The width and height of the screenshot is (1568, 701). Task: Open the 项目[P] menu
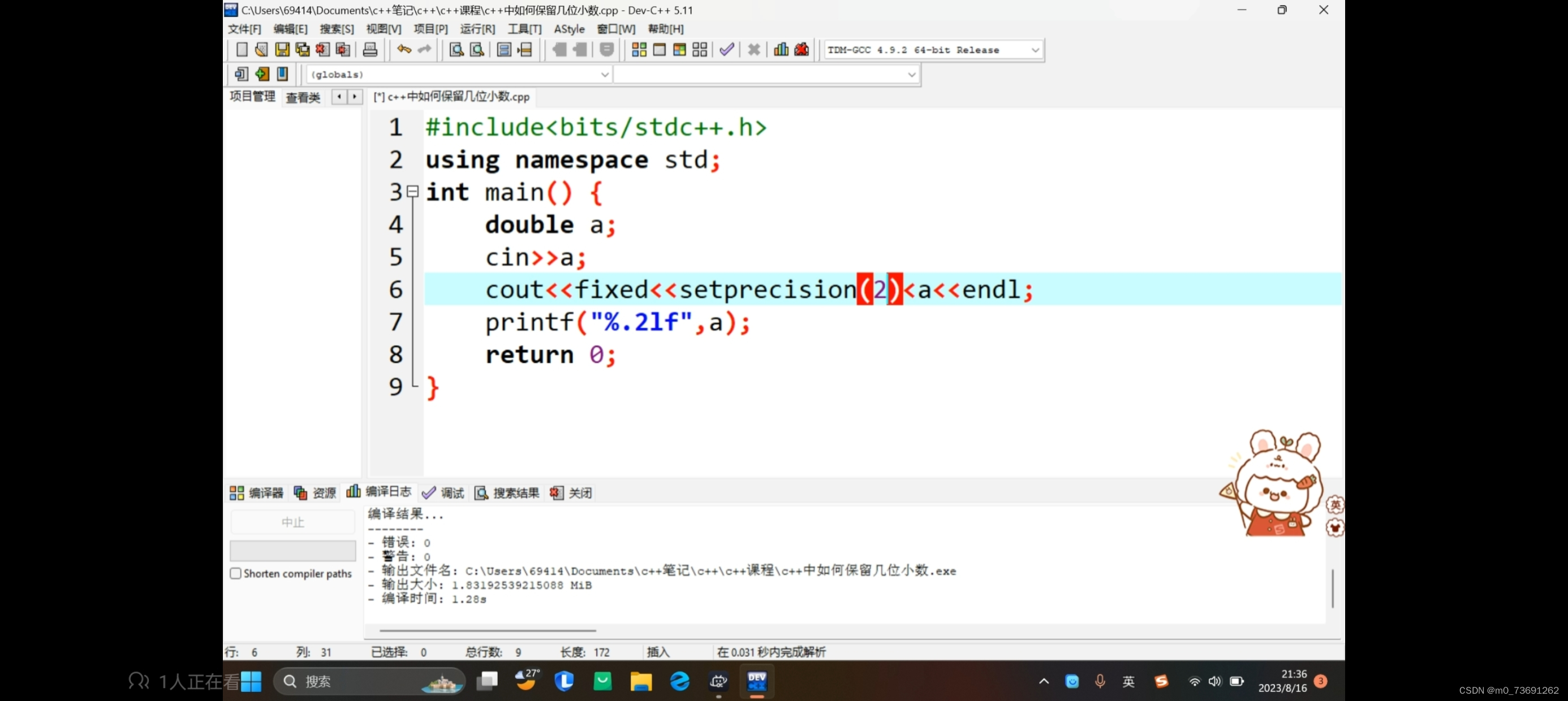tap(431, 29)
